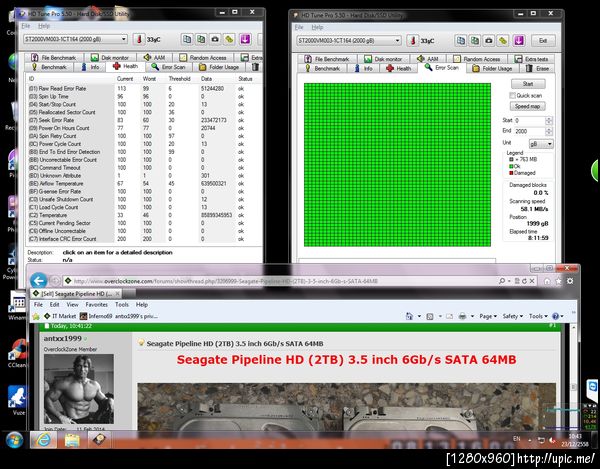Viewport: 600px width, 469px height.
Task: Go back in Internet Explorer
Action: (x=39, y=281)
